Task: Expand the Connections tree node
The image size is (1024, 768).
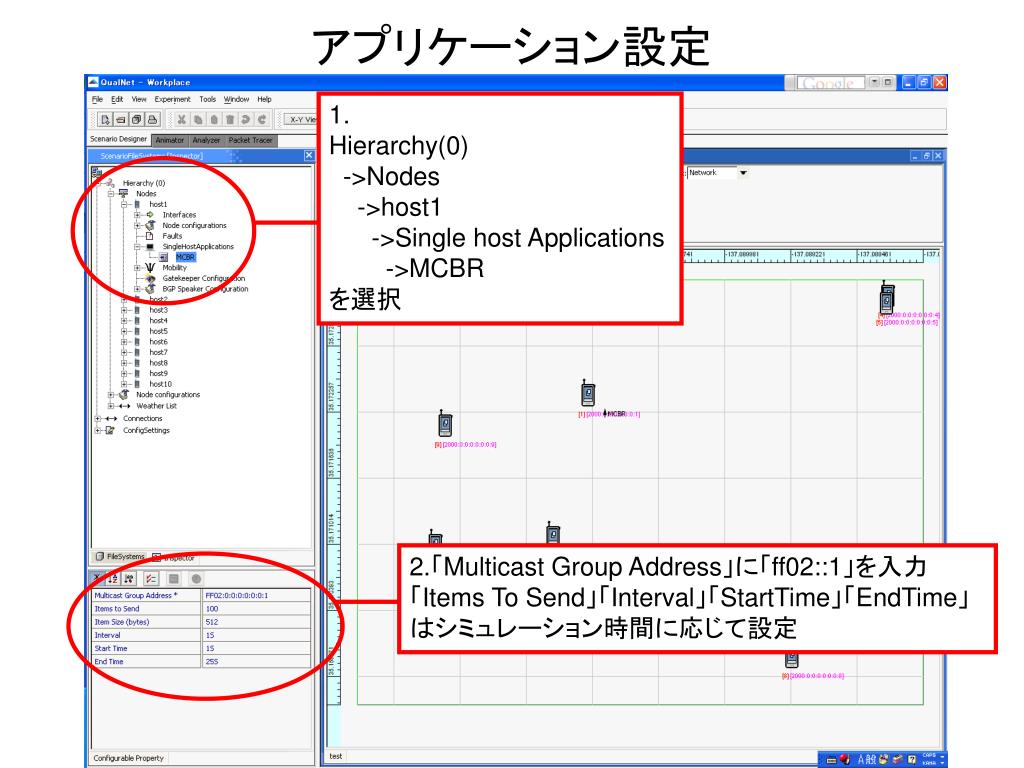Action: 98,419
